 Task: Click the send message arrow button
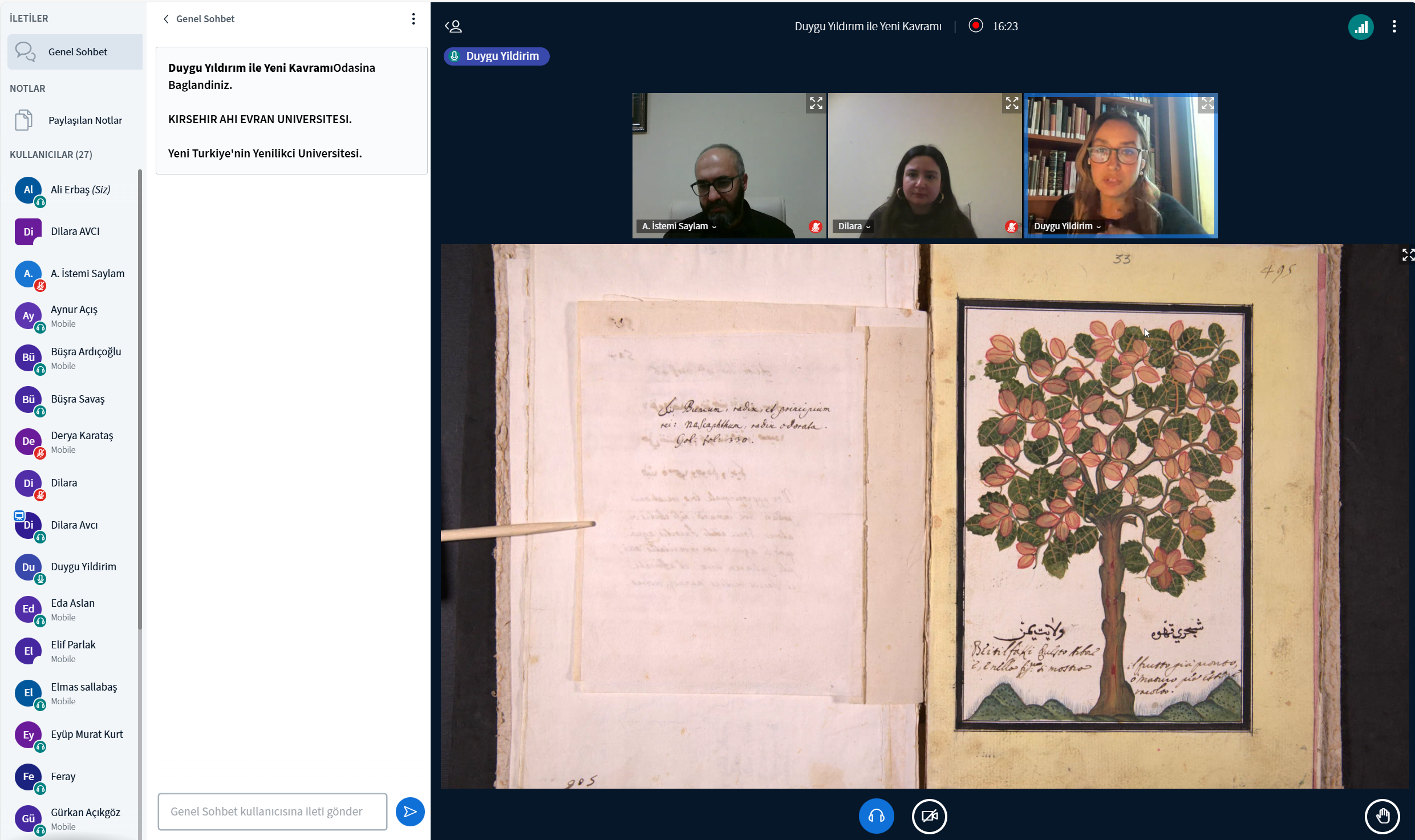pos(410,811)
